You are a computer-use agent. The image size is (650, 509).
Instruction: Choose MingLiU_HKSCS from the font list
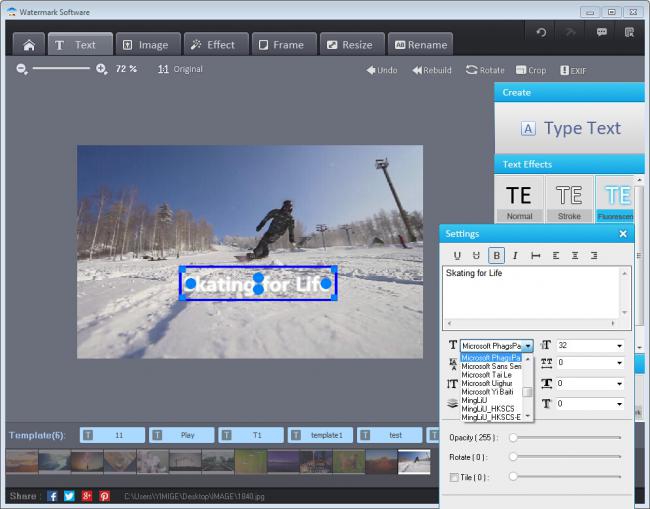[x=491, y=409]
